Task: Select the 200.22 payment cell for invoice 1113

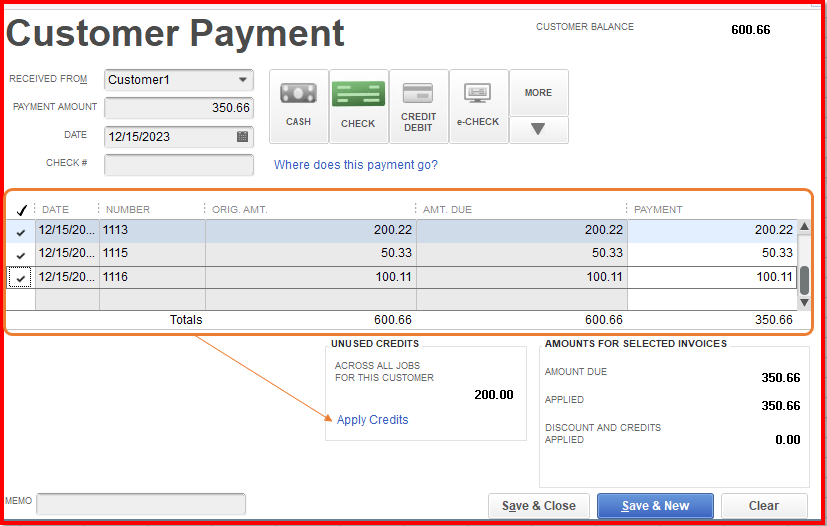Action: coord(712,231)
